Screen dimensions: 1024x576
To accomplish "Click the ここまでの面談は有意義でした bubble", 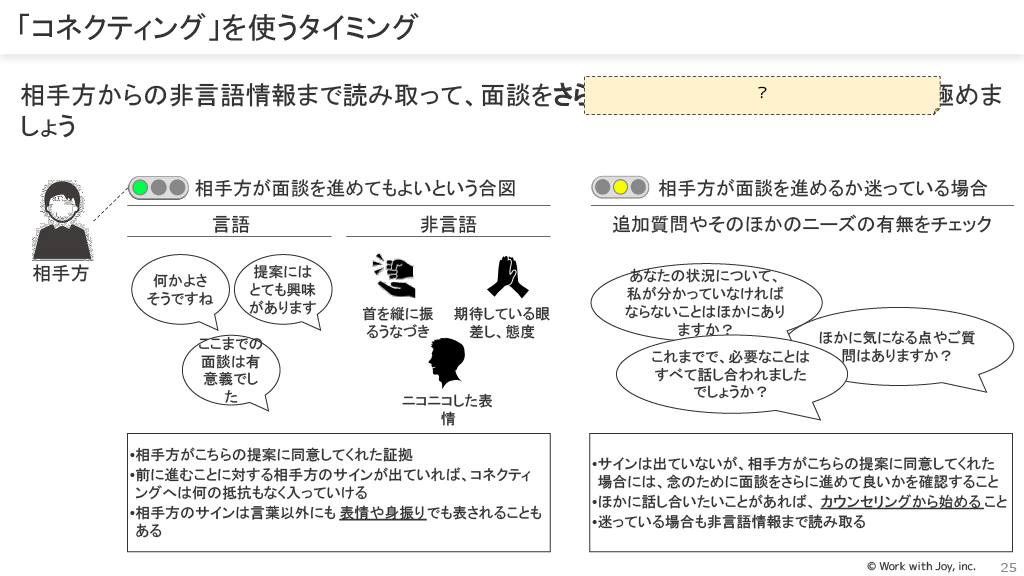I will [231, 371].
